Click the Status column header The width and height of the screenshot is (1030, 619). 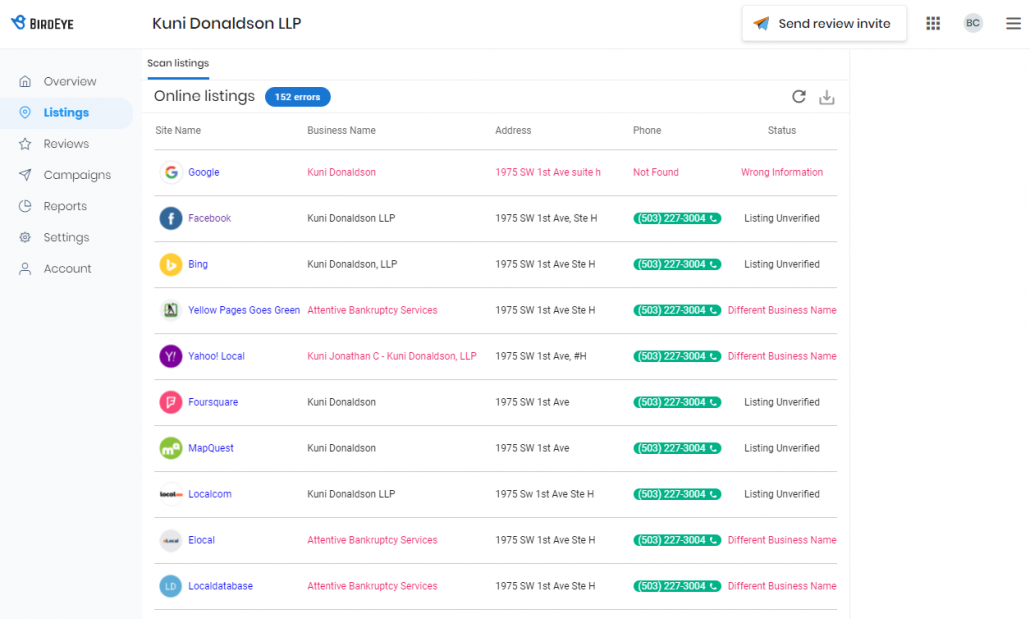pos(782,130)
